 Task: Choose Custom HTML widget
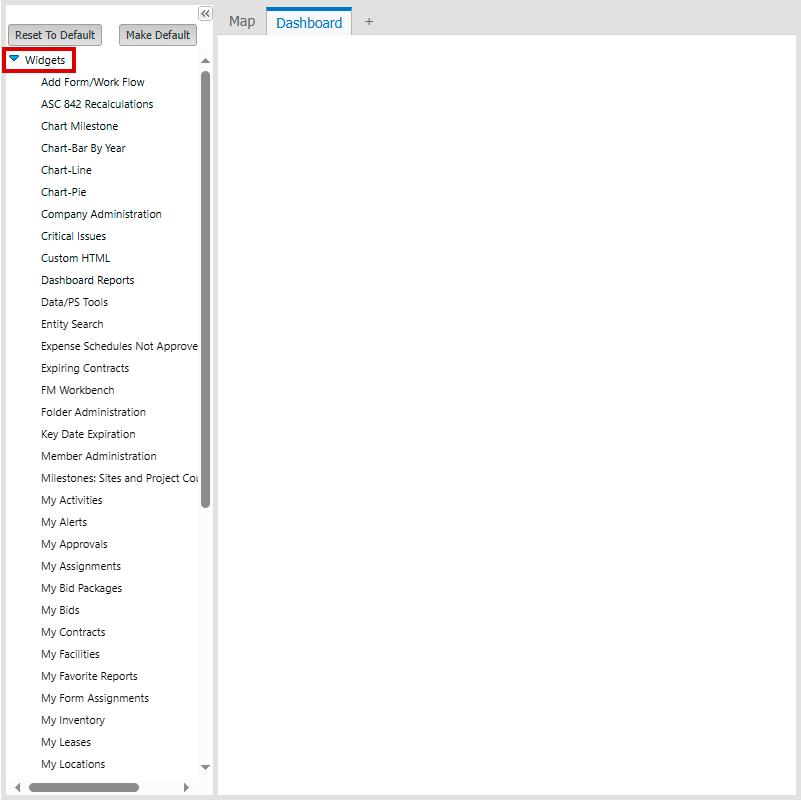(x=76, y=258)
